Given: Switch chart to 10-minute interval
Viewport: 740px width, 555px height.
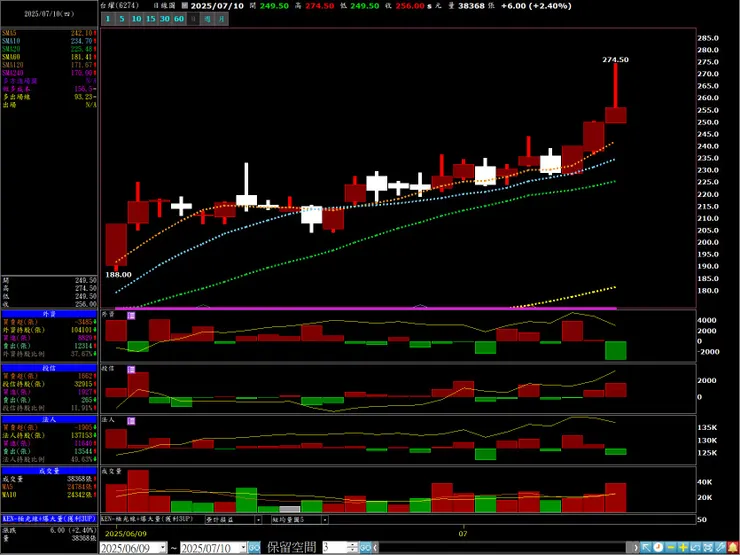Looking at the screenshot, I should (x=136, y=19).
